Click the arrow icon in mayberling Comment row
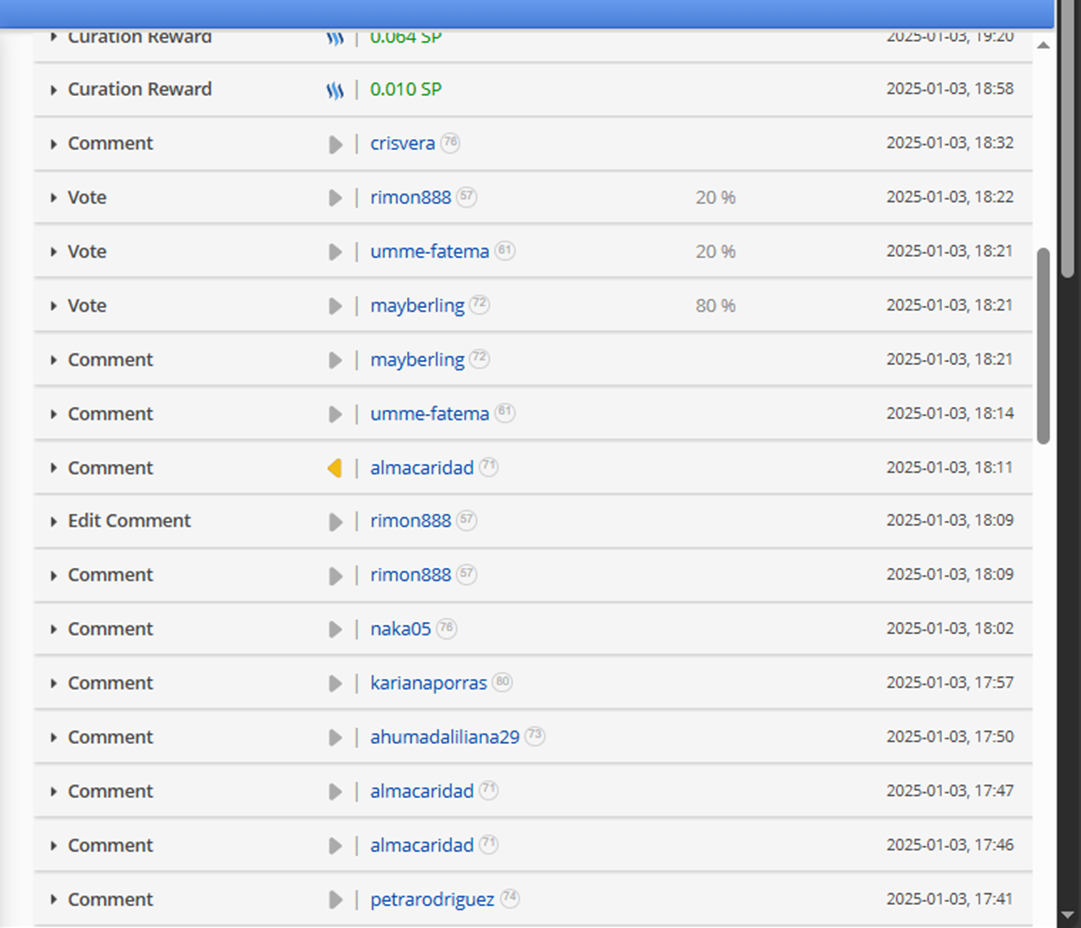 point(336,360)
